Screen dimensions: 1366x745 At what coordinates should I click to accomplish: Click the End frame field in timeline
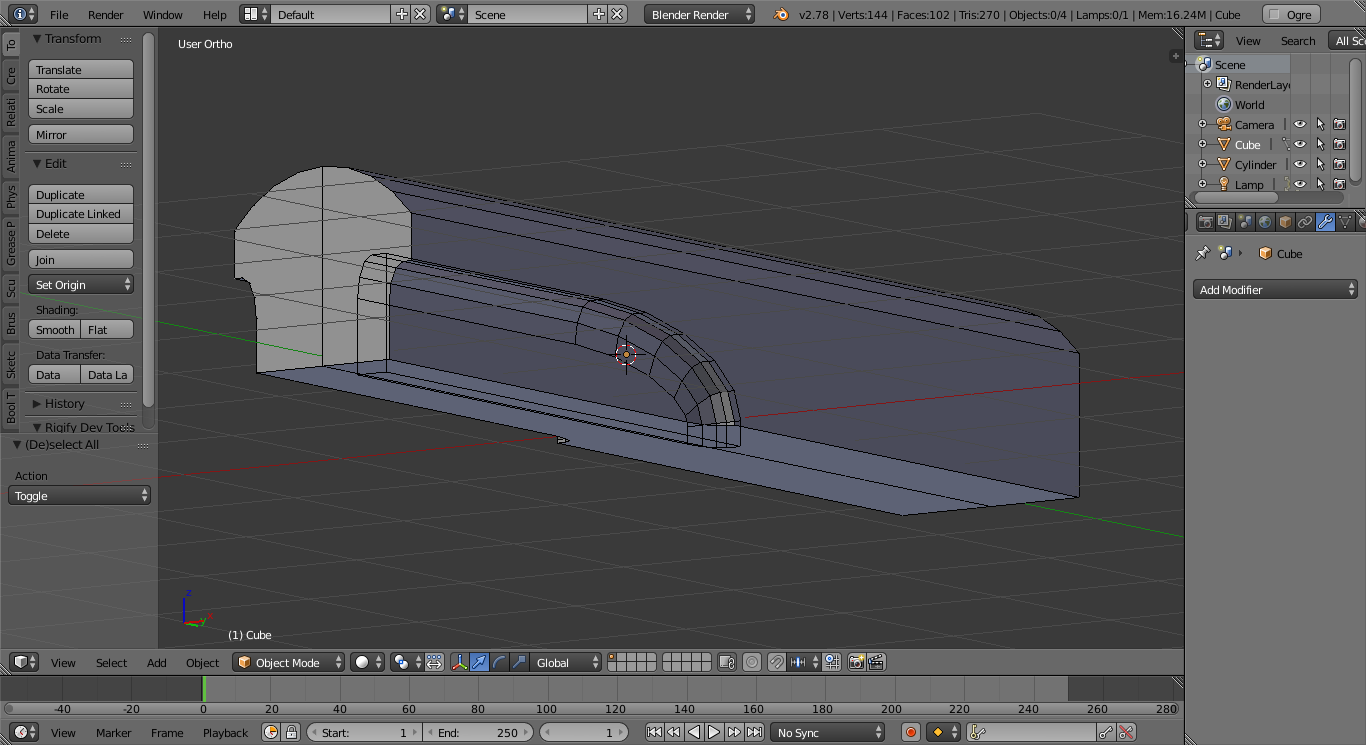click(478, 732)
